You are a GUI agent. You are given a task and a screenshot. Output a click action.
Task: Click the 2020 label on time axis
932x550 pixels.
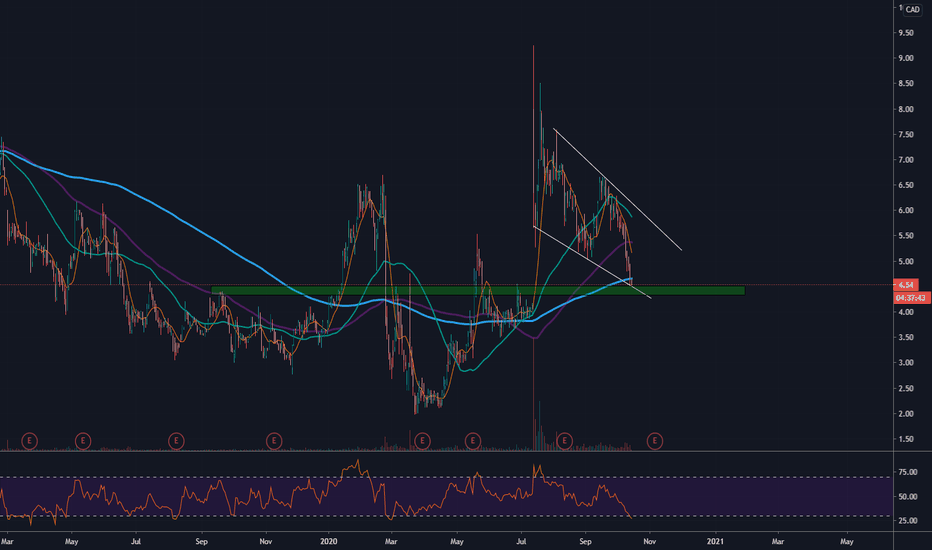click(x=329, y=542)
